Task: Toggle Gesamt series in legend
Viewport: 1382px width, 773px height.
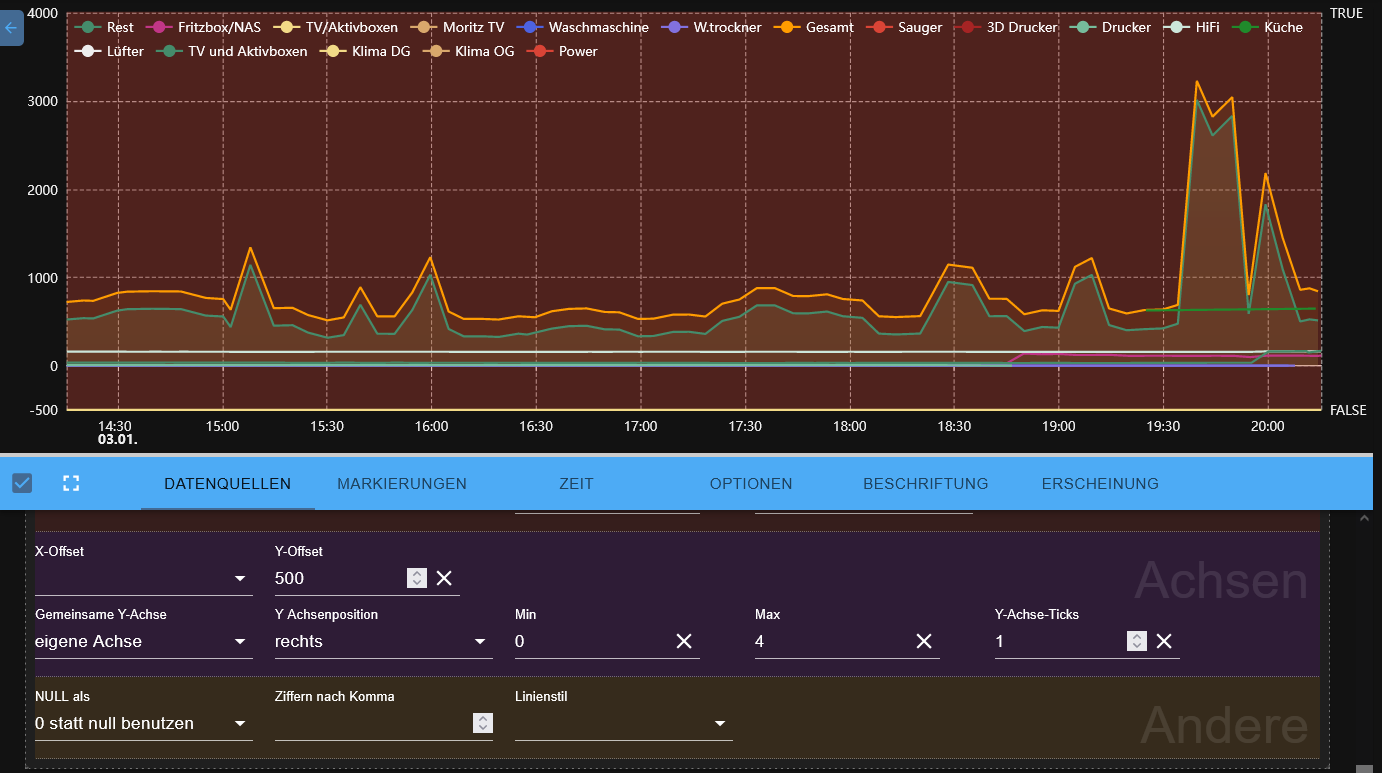Action: click(816, 27)
